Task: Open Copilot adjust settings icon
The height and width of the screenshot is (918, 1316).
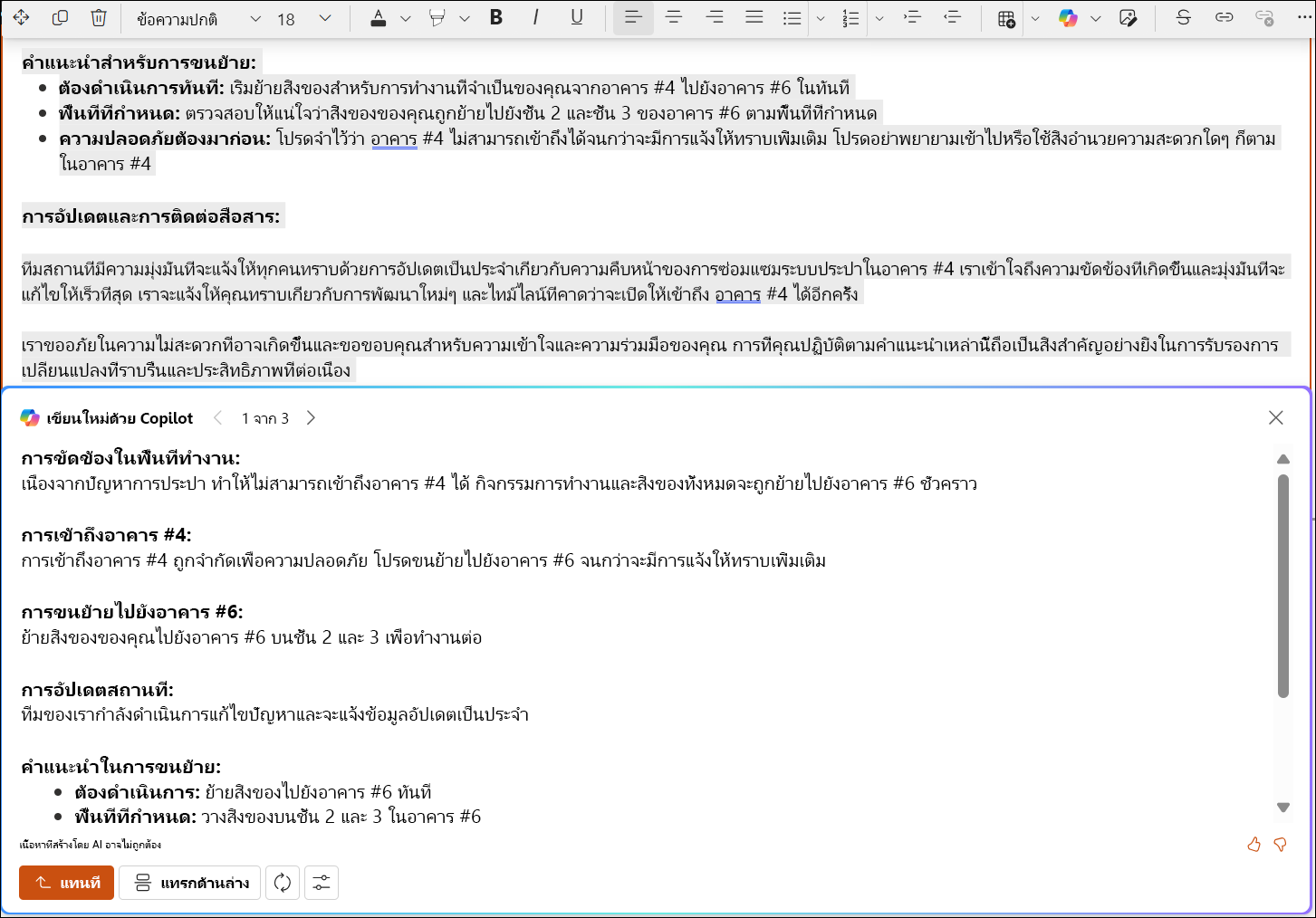Action: (322, 883)
